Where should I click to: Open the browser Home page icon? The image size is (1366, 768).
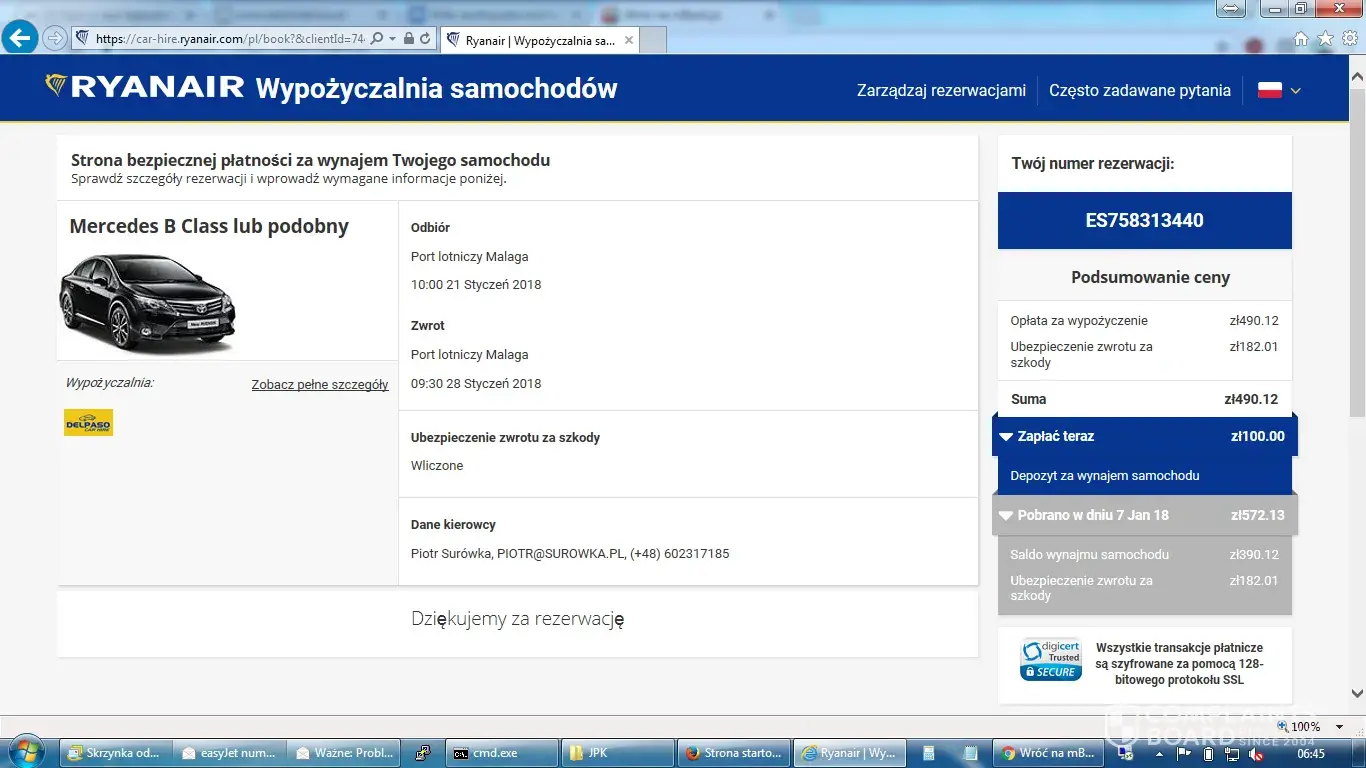[x=1301, y=39]
